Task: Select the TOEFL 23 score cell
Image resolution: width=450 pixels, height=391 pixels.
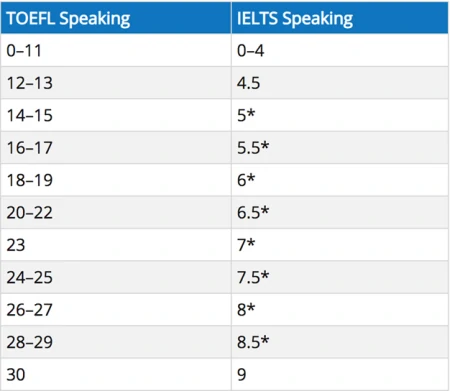Action: [x=116, y=245]
